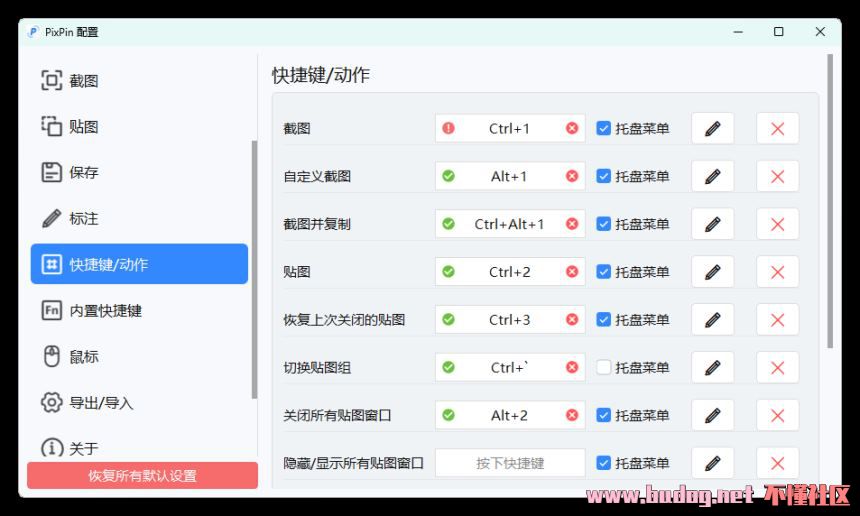Clear the Ctrl+Alt+1 shortcut binding
Screen dimensions: 860x516
[x=572, y=224]
